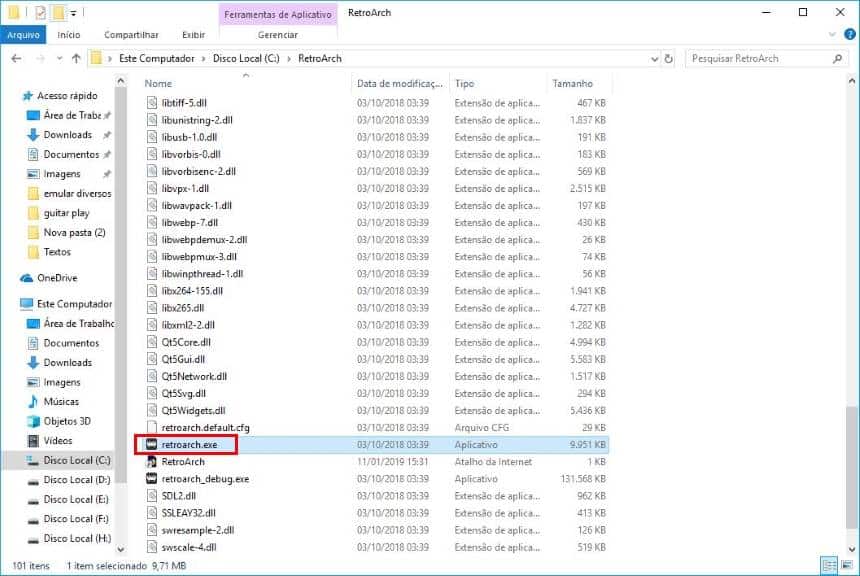
Task: Switch to the Exibir ribbon tab
Action: (x=194, y=35)
